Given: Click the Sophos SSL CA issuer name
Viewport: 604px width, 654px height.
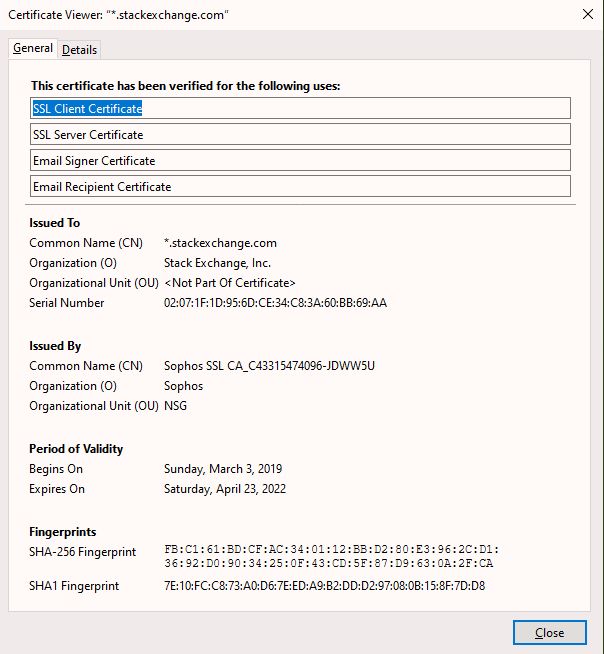Looking at the screenshot, I should tap(269, 366).
